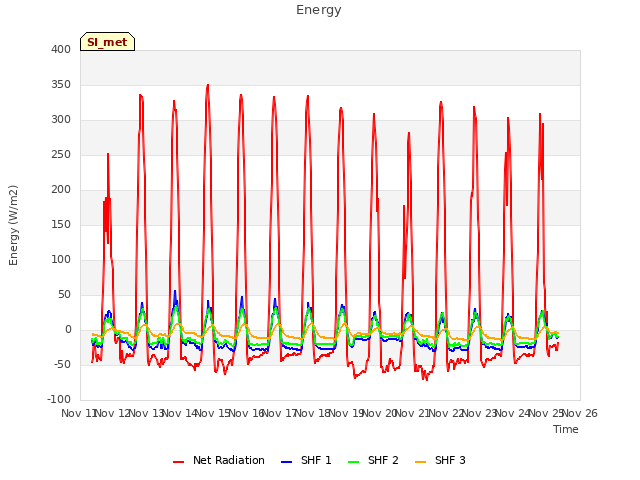Viewport: 640px width, 480px height.
Task: Click the Time x-axis label
Action: [x=566, y=429]
